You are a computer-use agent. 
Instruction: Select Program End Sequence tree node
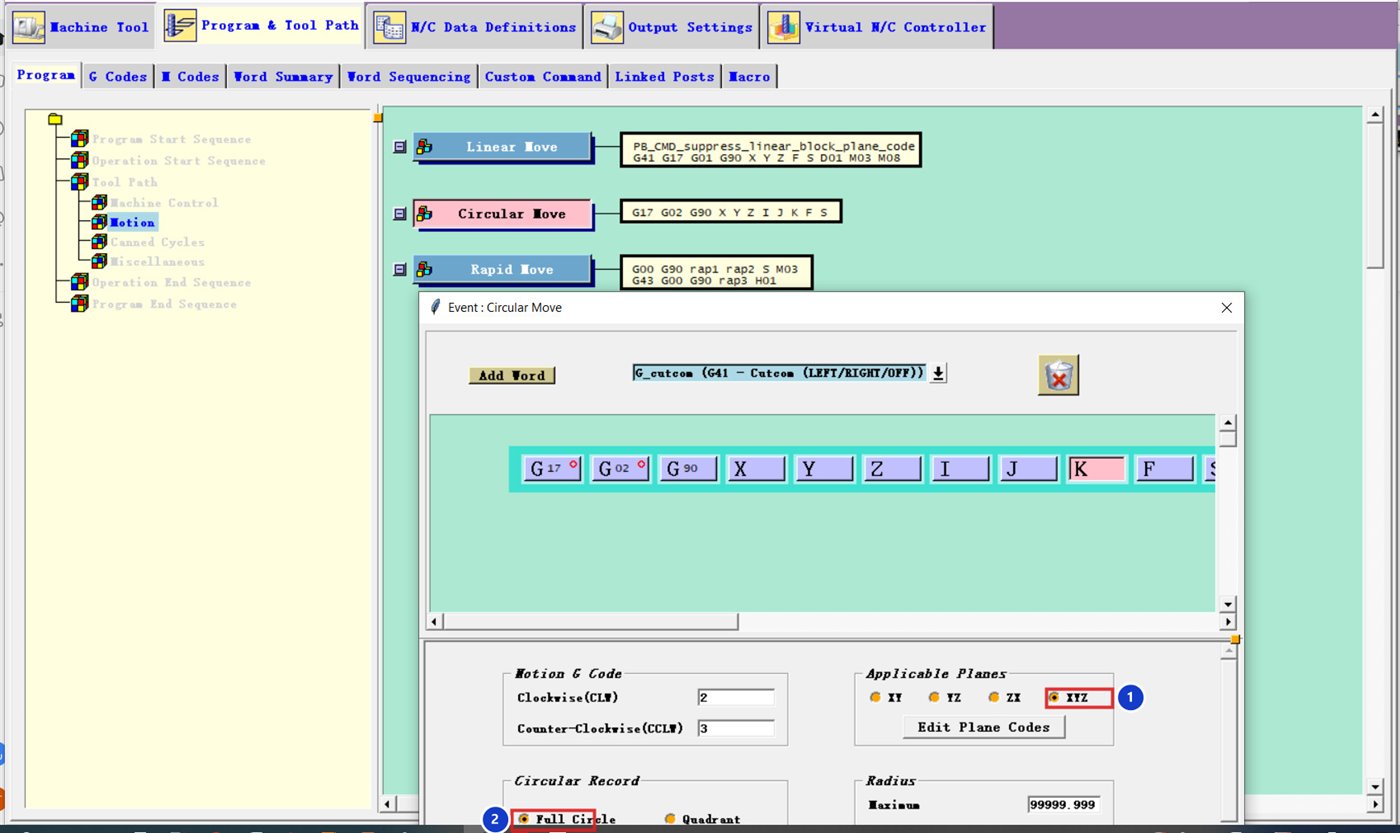(164, 303)
